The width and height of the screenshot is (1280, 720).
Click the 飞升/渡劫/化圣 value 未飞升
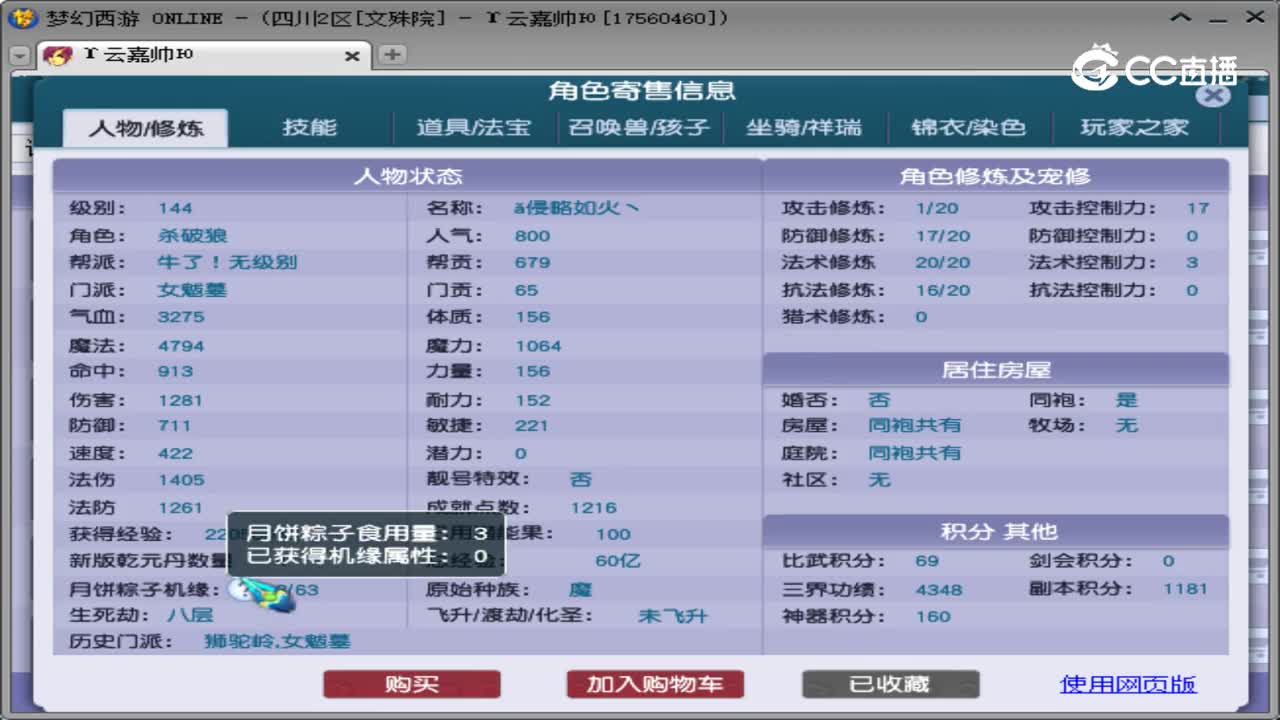pos(672,616)
